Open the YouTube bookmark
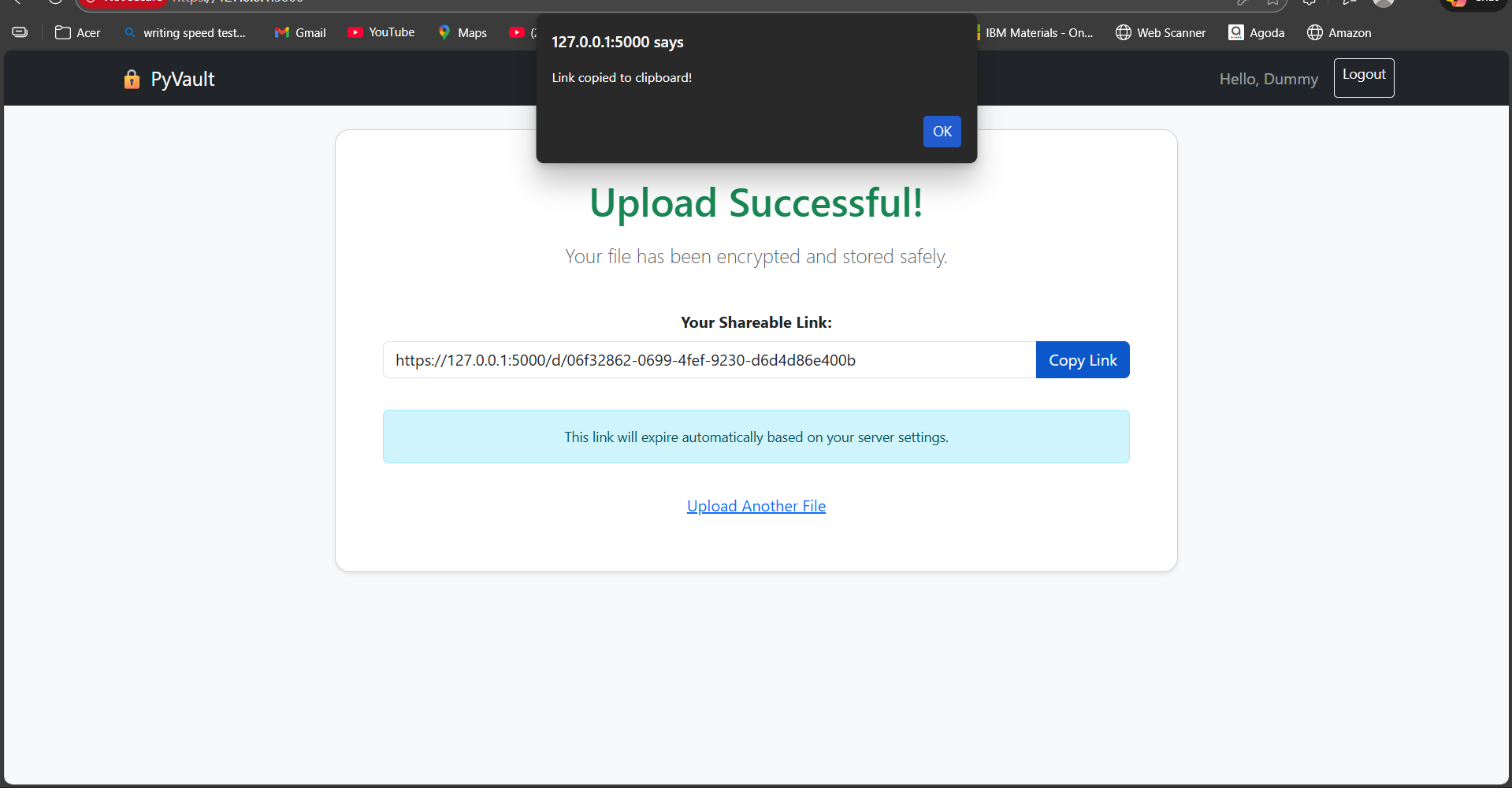The width and height of the screenshot is (1512, 788). pos(381,32)
